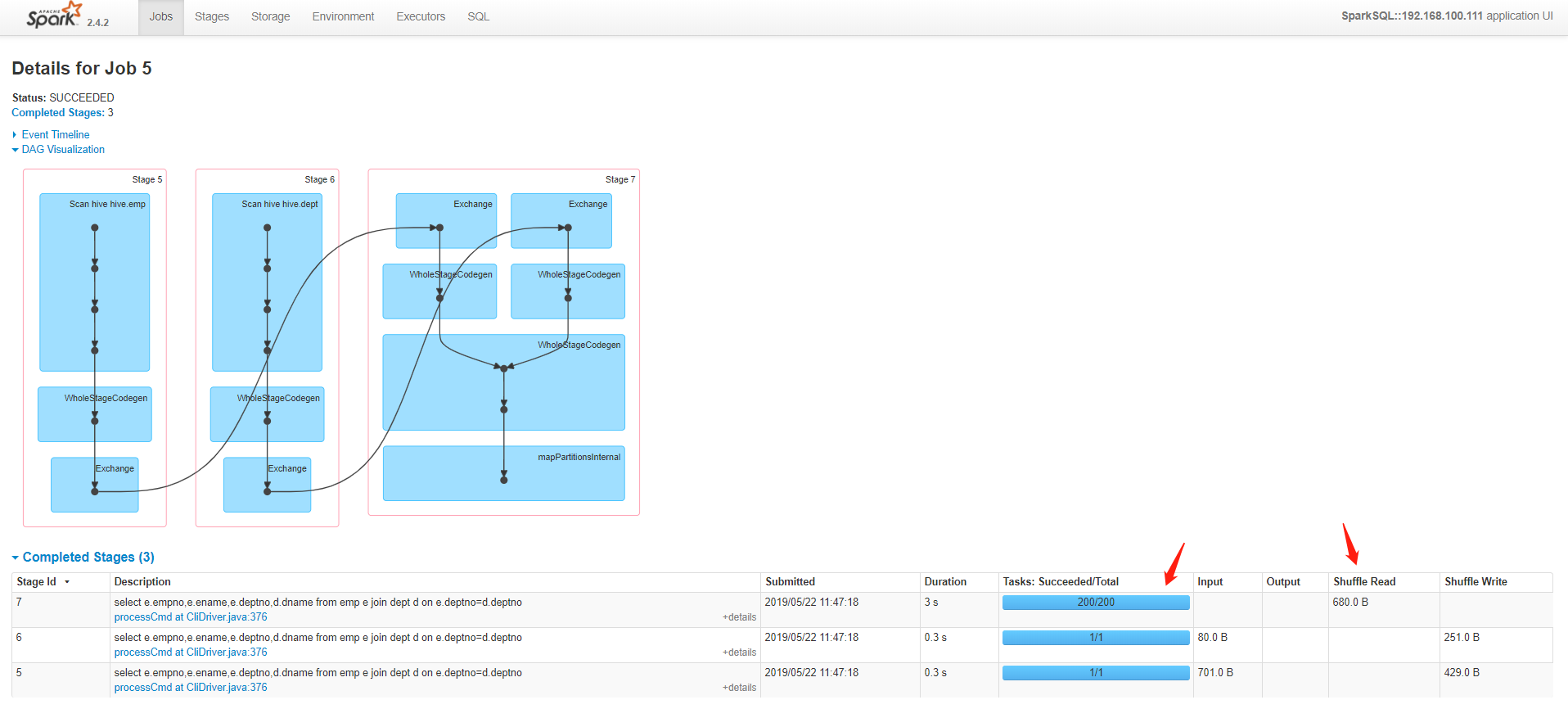Click 429.0 B shuffle write value
The height and width of the screenshot is (718, 1568).
(1462, 673)
